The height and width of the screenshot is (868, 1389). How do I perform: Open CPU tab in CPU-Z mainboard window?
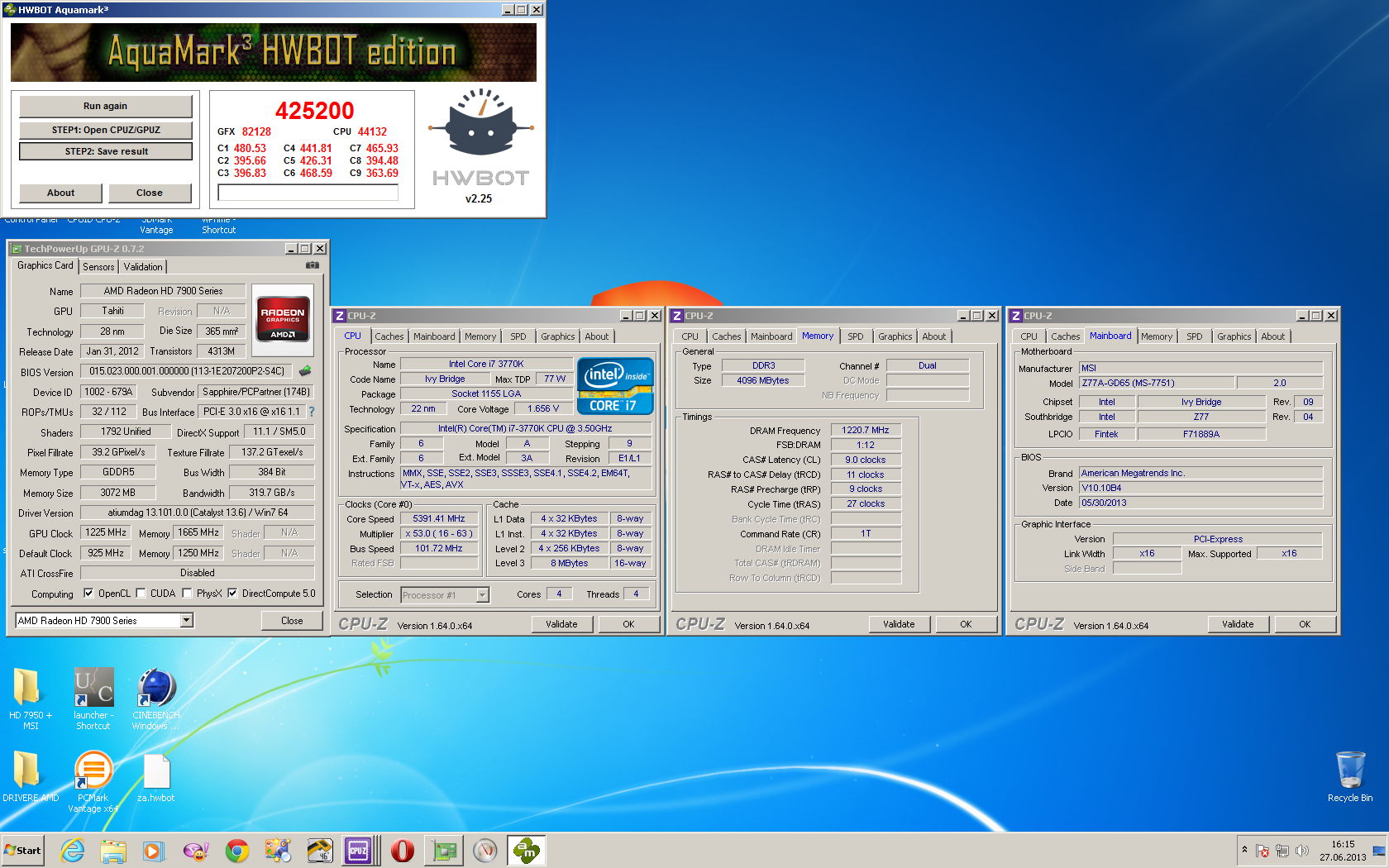1029,336
